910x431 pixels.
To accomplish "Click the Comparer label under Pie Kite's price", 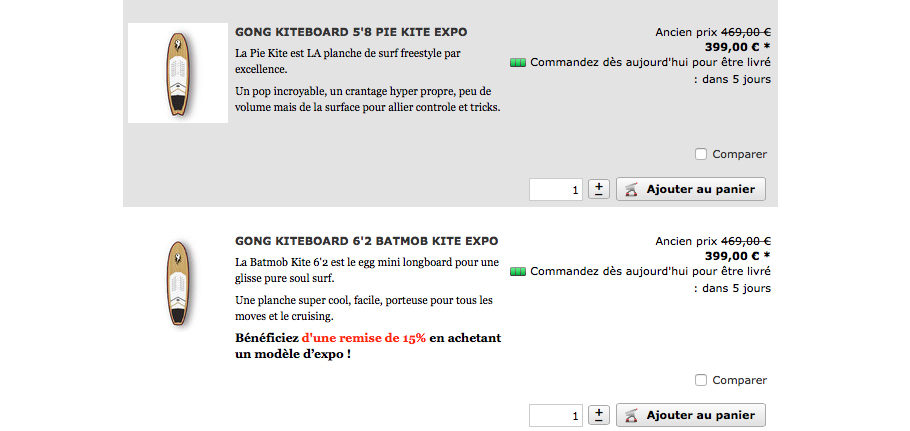I will [x=739, y=154].
